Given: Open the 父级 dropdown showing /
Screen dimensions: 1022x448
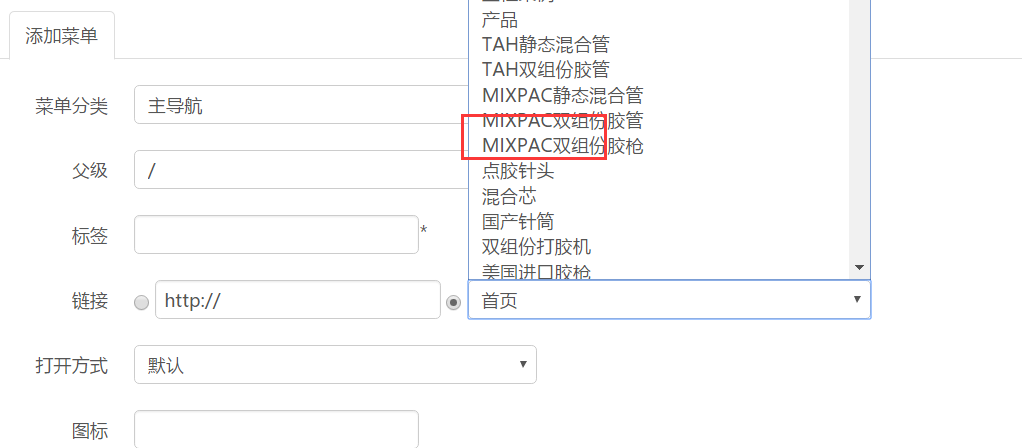Looking at the screenshot, I should tap(302, 170).
